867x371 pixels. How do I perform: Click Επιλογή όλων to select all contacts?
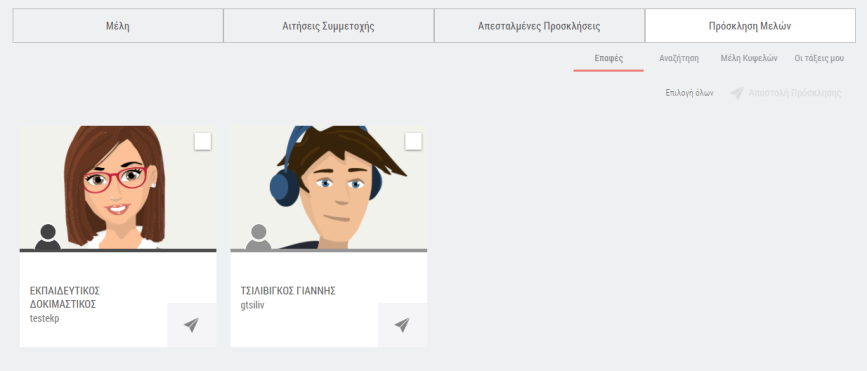[690, 93]
